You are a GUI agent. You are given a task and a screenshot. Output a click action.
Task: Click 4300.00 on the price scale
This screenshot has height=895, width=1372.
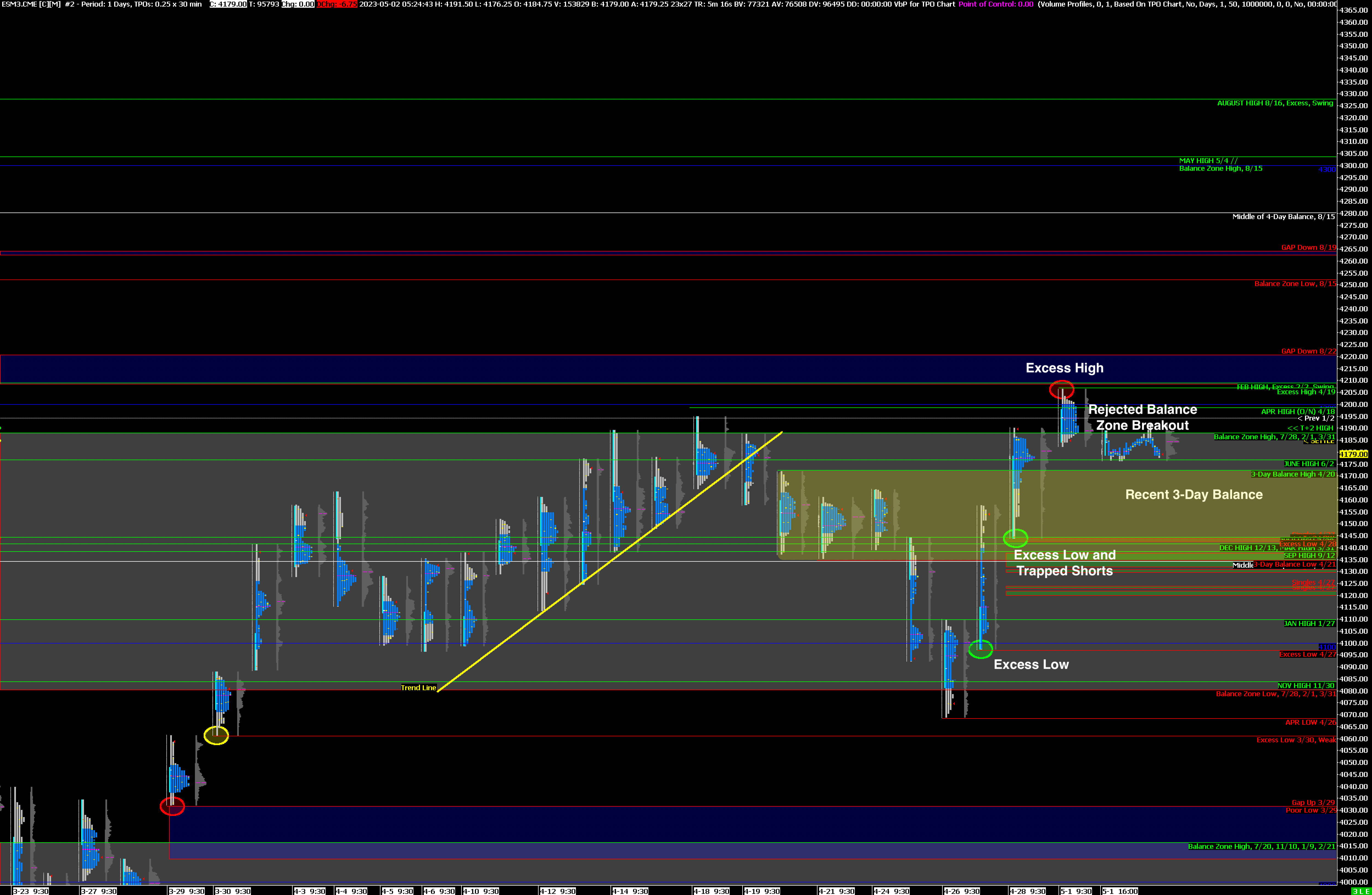coord(1353,166)
